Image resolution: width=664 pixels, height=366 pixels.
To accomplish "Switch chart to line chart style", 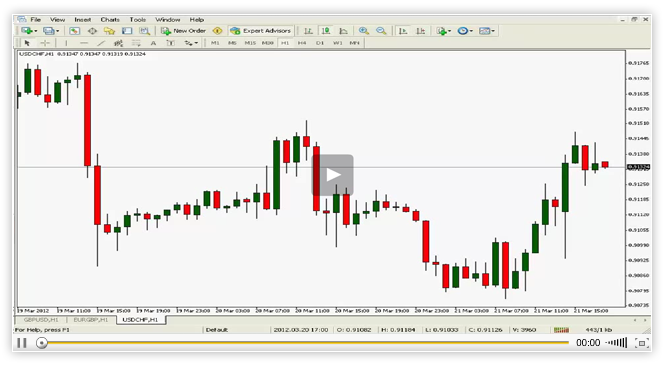I will (343, 31).
